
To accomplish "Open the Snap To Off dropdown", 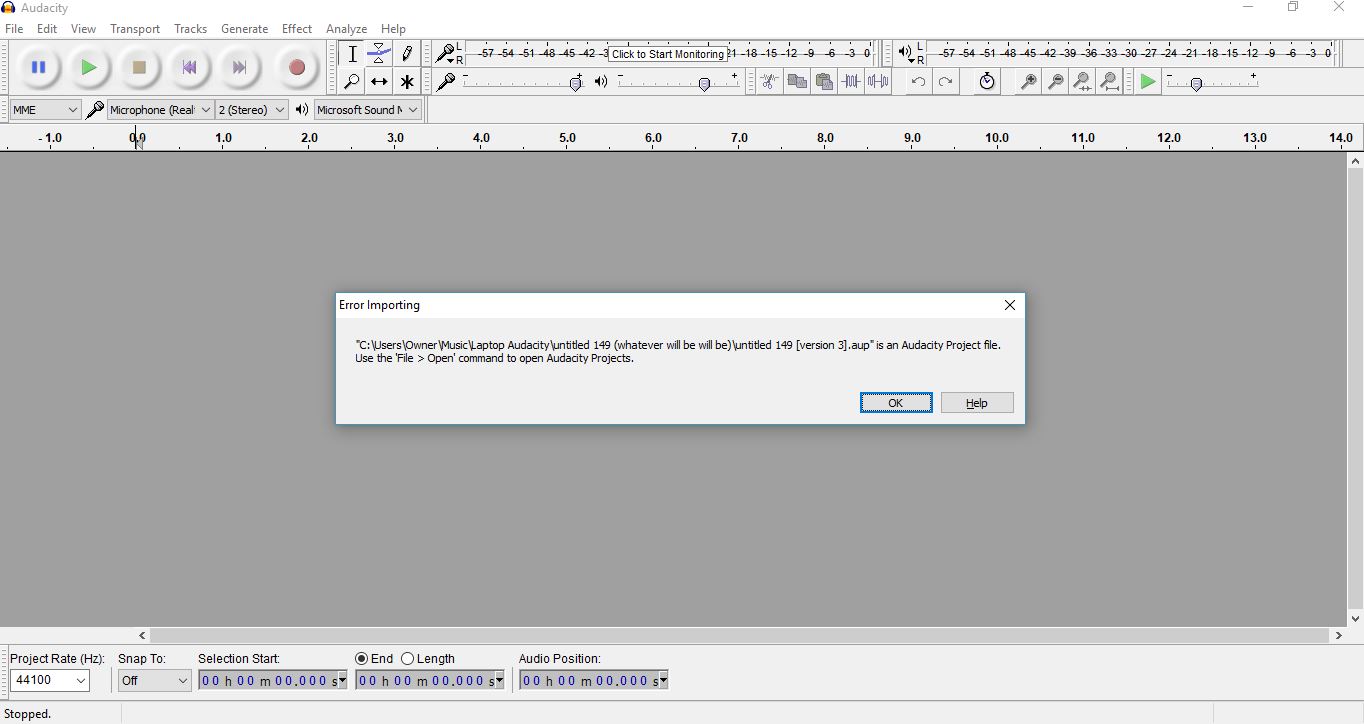I will coord(154,681).
